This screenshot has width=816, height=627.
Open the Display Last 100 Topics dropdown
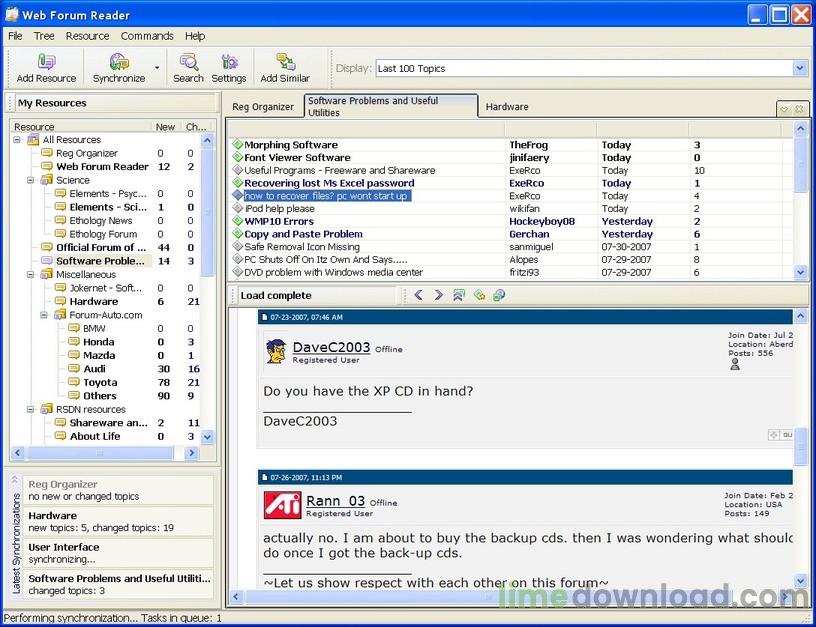[800, 68]
